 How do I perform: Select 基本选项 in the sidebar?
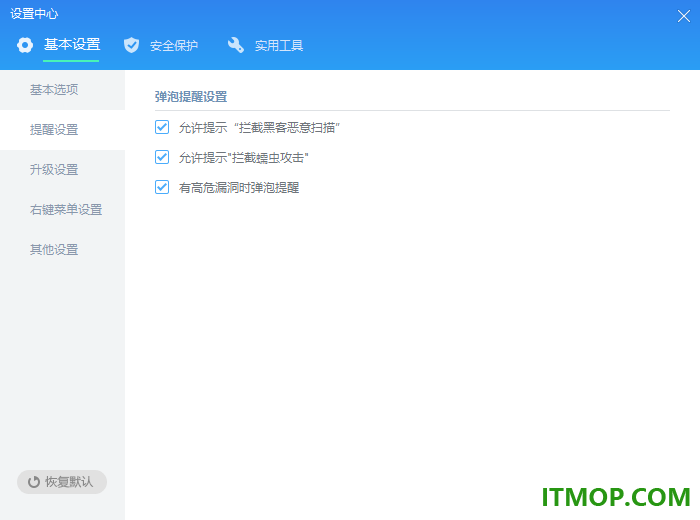[x=62, y=90]
